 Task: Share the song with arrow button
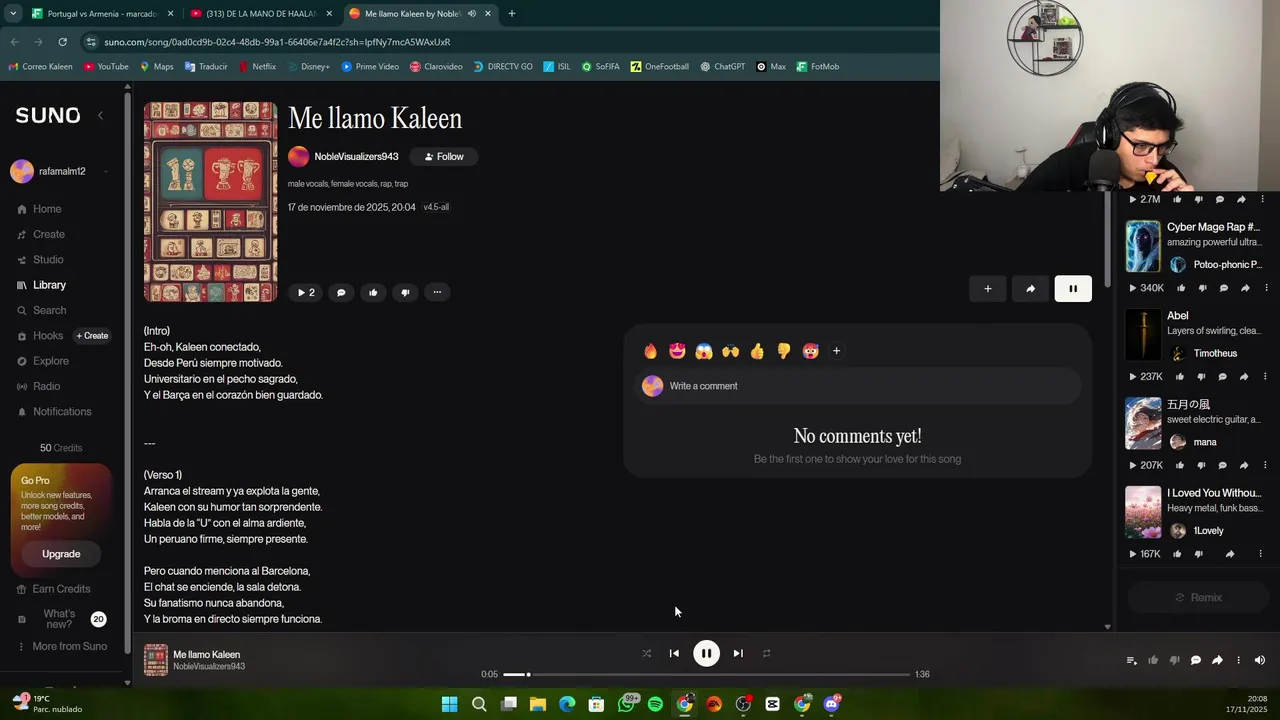coord(1030,289)
